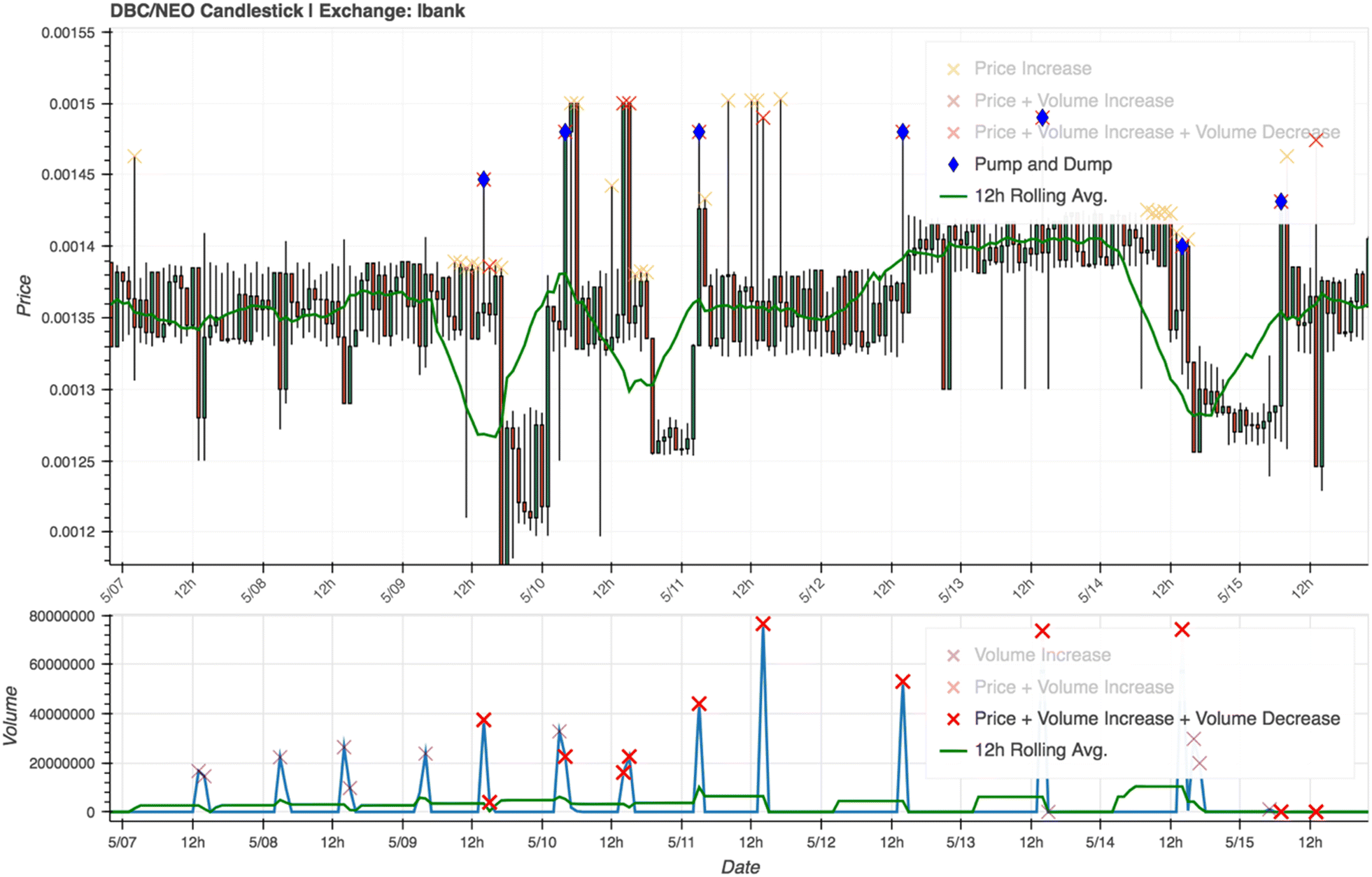Toggle "Pump and Dump" legend entry
The width and height of the screenshot is (1372, 877).
pos(1028,164)
